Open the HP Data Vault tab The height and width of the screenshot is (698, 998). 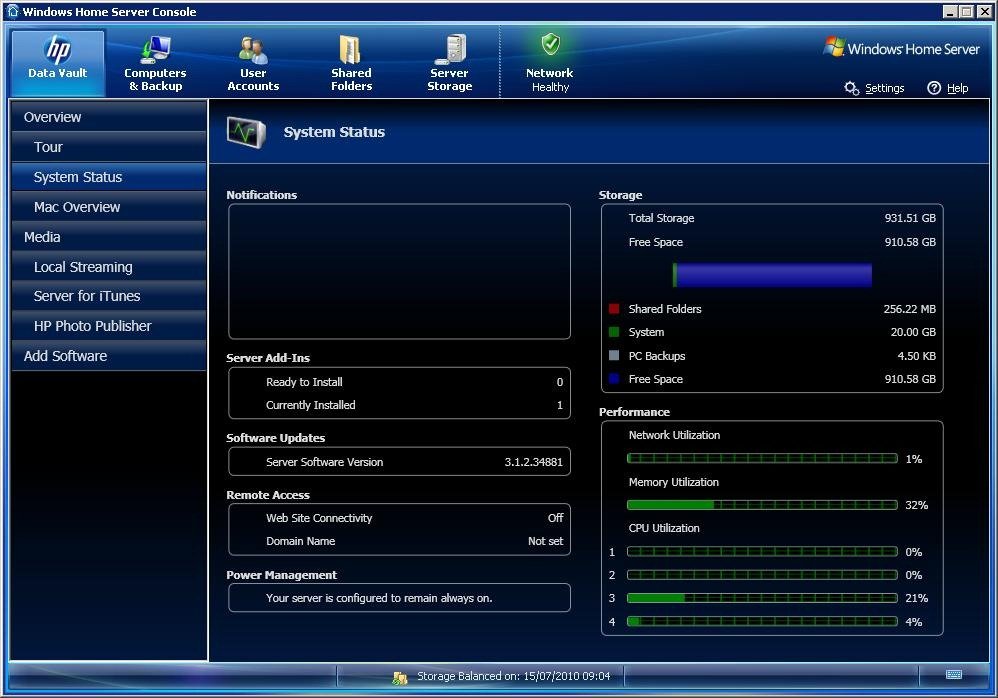[58, 62]
